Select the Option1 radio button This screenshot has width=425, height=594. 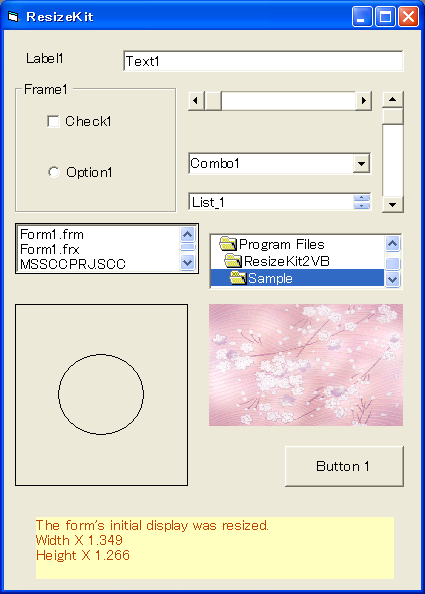pos(54,172)
